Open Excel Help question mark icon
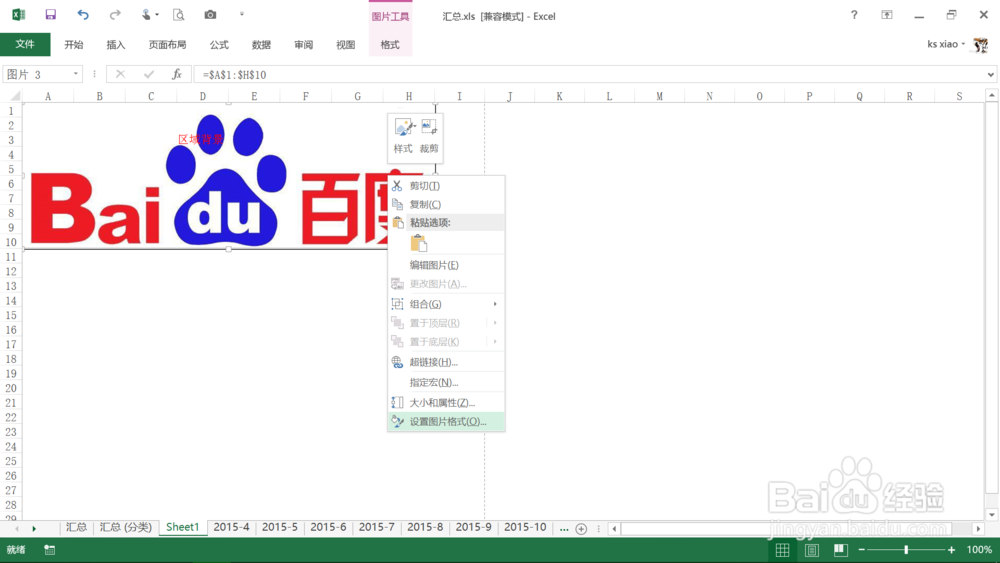The width and height of the screenshot is (1000, 563). (x=854, y=15)
